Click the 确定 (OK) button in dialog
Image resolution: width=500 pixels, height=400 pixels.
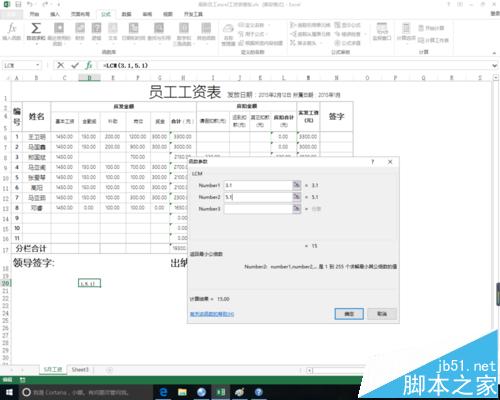(349, 314)
